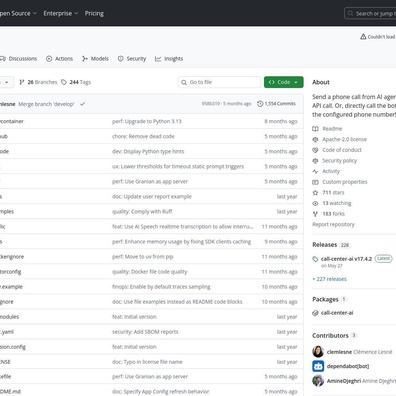Open commit 'quality: Comply with Ruff'
Screen dimensions: 396x396
(x=142, y=212)
